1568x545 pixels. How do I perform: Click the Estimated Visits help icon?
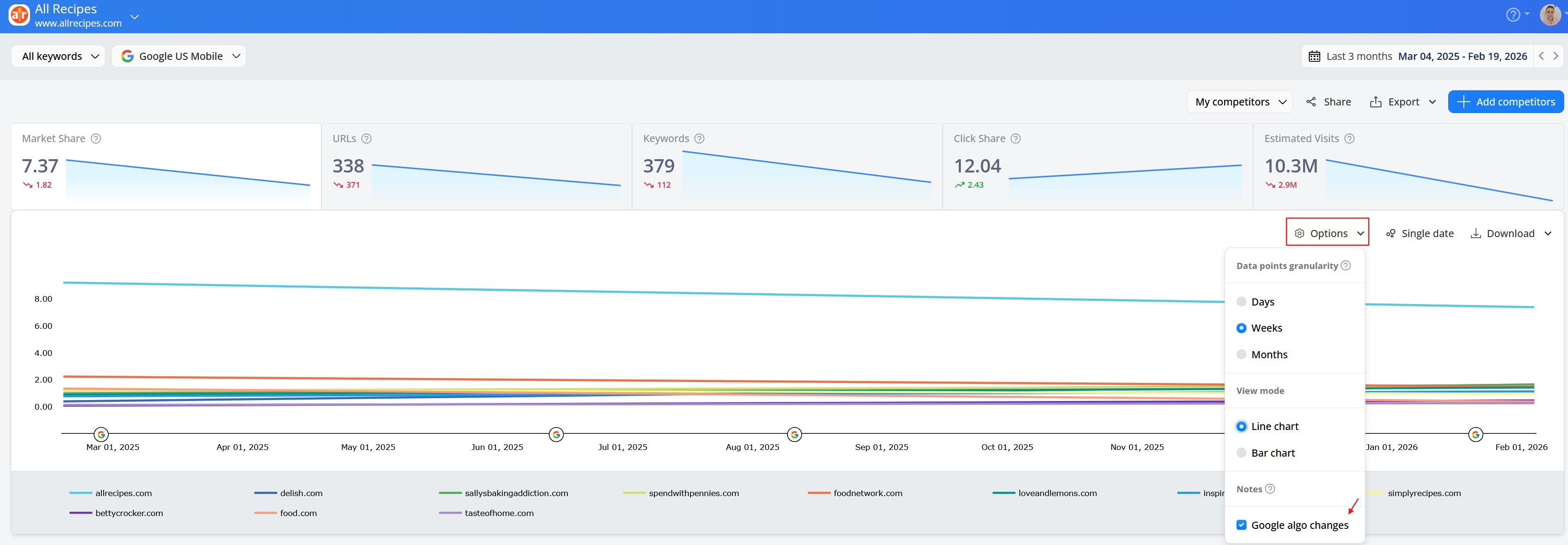point(1350,139)
